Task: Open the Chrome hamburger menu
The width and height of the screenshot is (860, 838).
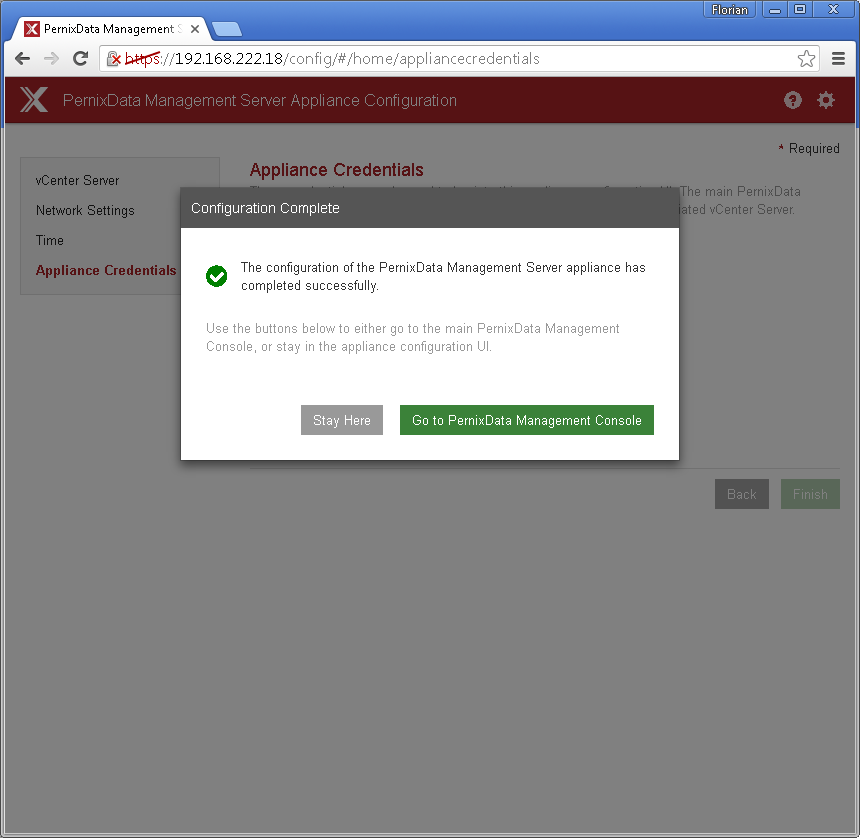Action: click(x=838, y=59)
